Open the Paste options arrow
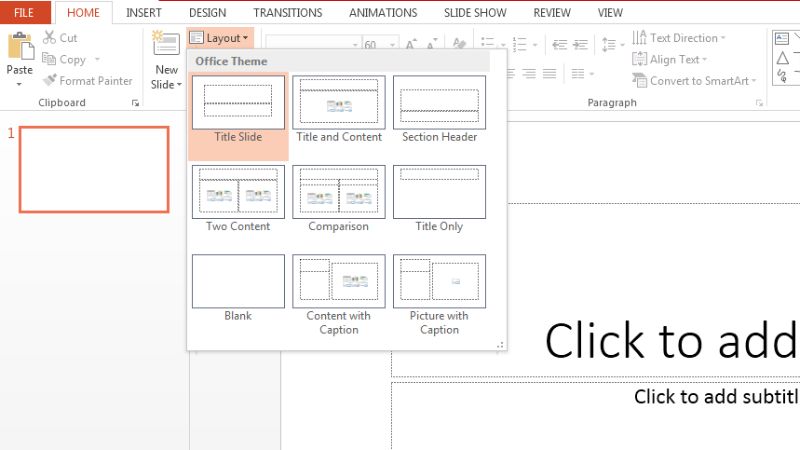Viewport: 800px width, 450px height. click(19, 85)
